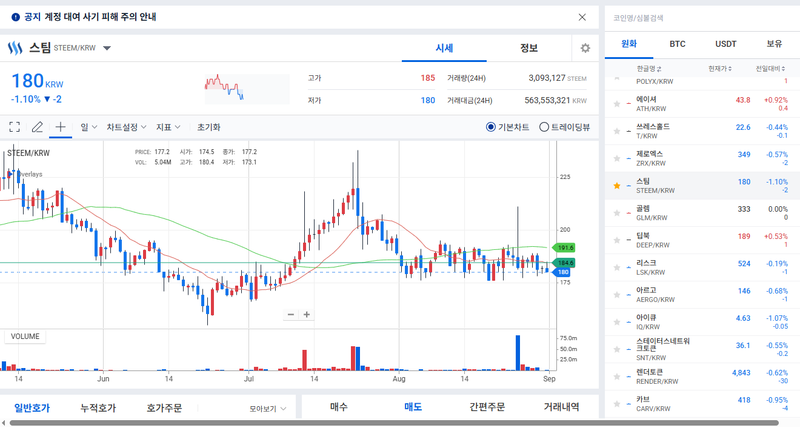The image size is (800, 427).
Task: Open the chart settings gear icon
Action: [x=585, y=48]
